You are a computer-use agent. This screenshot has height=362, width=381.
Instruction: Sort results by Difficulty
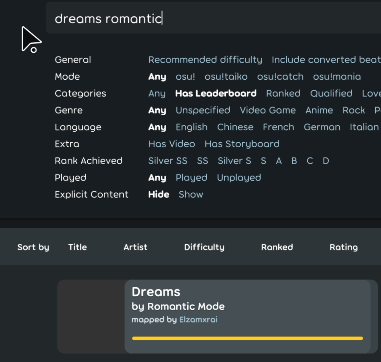coord(204,247)
